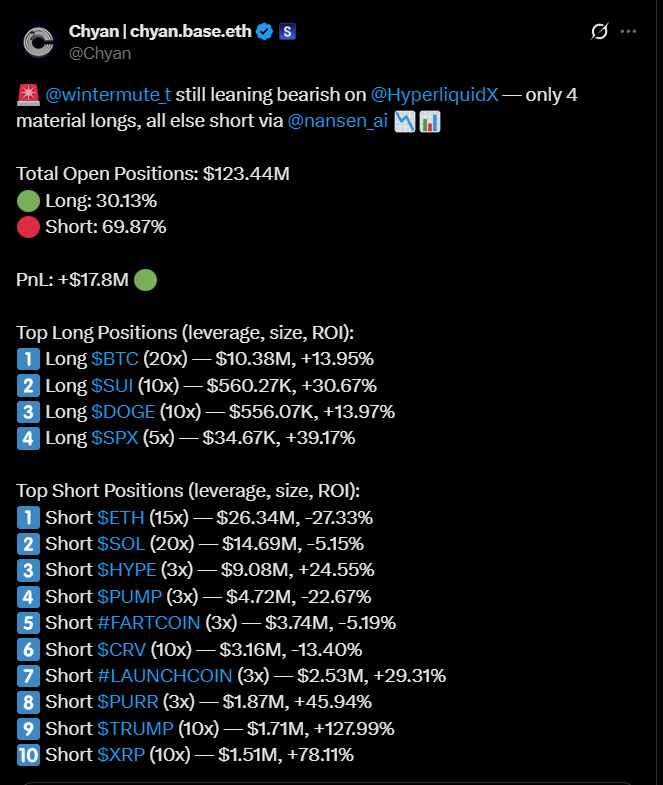Open the @wintermute_t mention
Viewport: 663px width, 785px height.
point(108,95)
